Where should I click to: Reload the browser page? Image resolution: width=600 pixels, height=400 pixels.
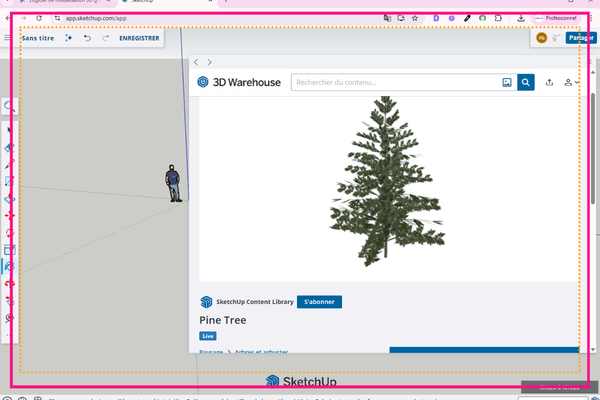pos(39,18)
